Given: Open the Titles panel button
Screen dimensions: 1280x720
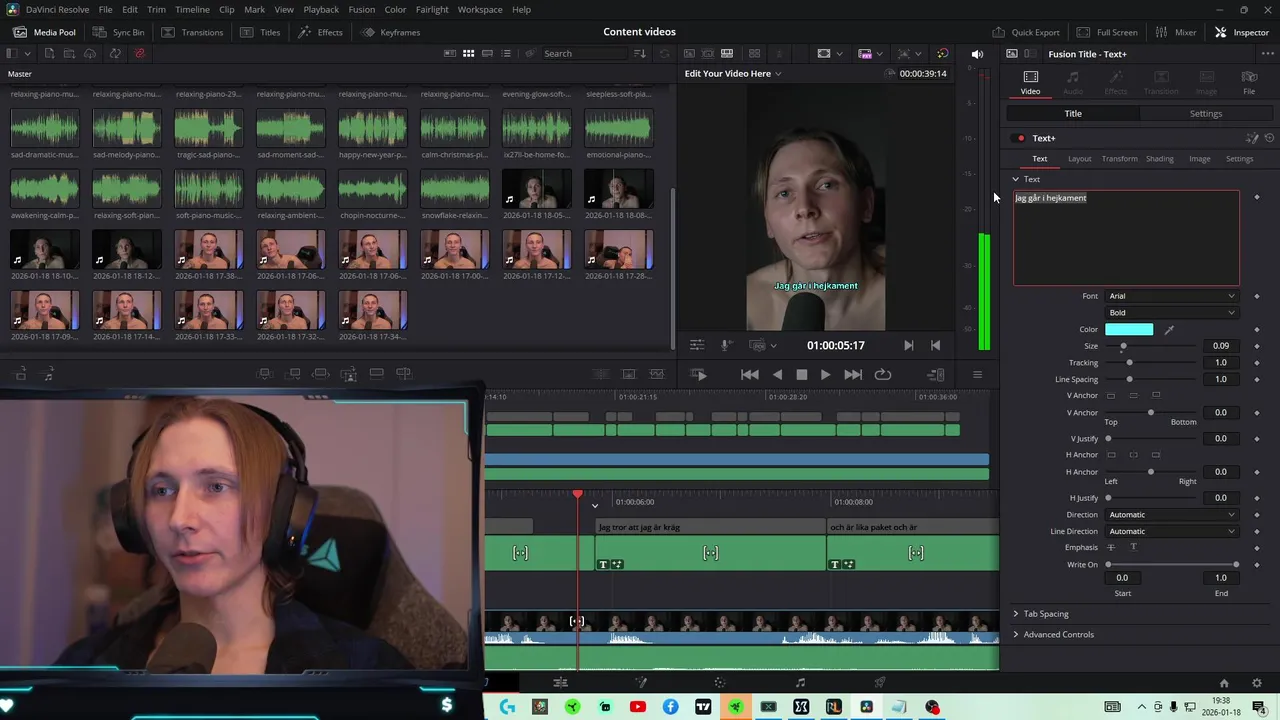Looking at the screenshot, I should tap(261, 32).
